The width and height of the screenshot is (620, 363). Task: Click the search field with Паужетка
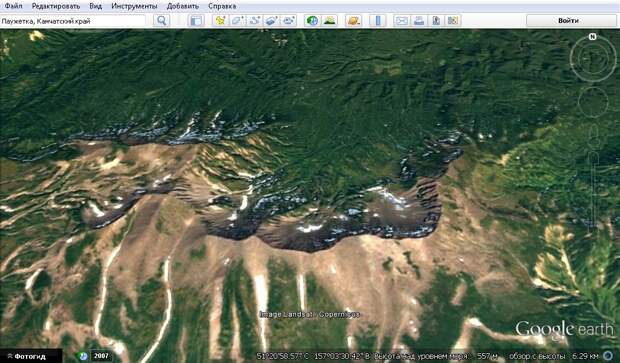tap(73, 21)
